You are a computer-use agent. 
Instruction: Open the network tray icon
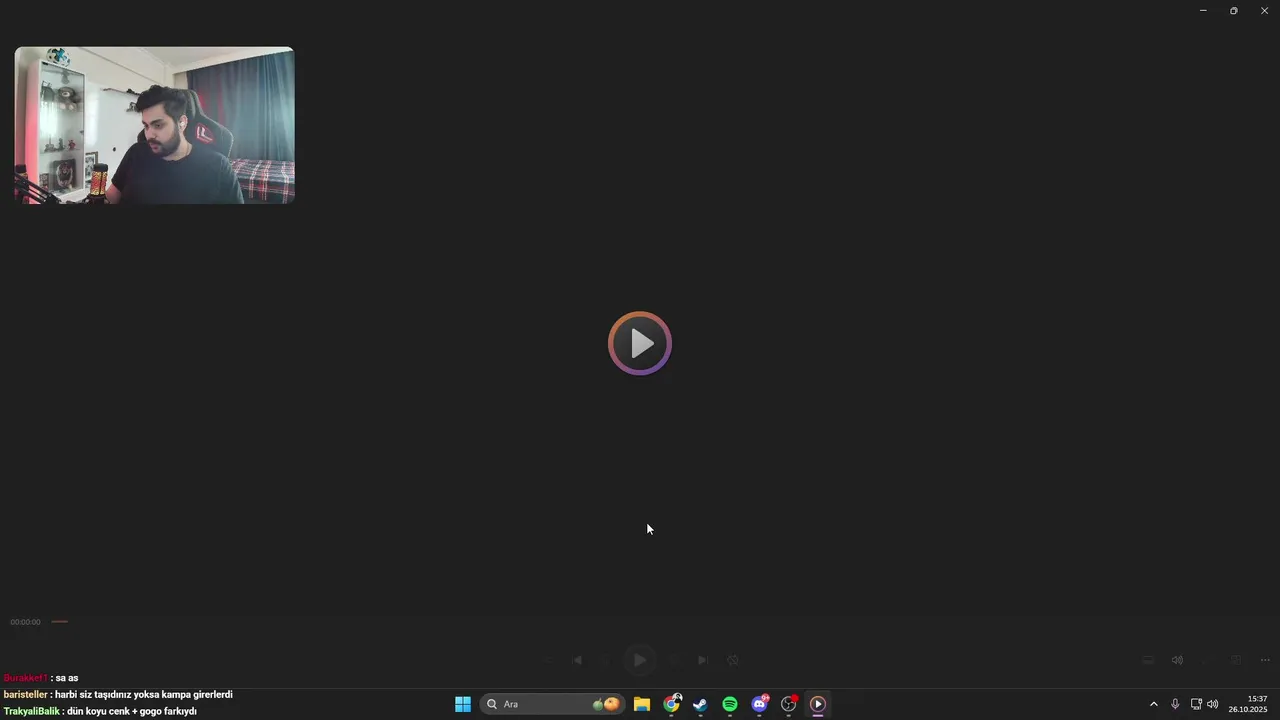point(1196,704)
